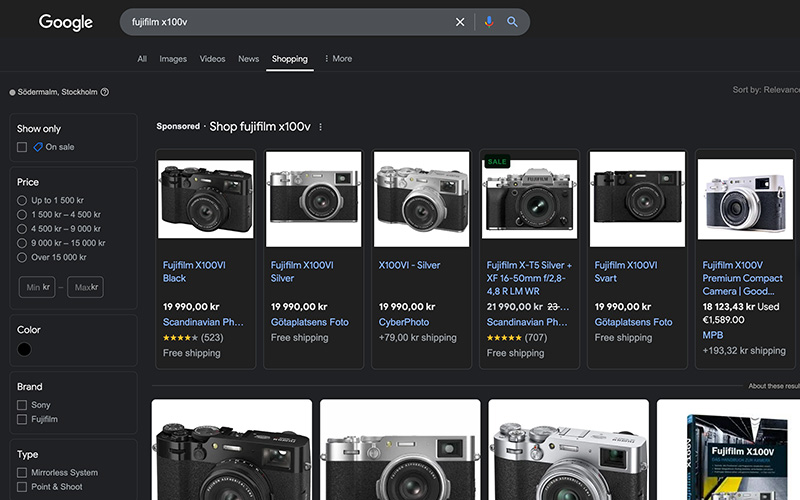The image size is (800, 500).
Task: Open Fujifilm X-T5 Silver kit link
Action: coord(529,278)
